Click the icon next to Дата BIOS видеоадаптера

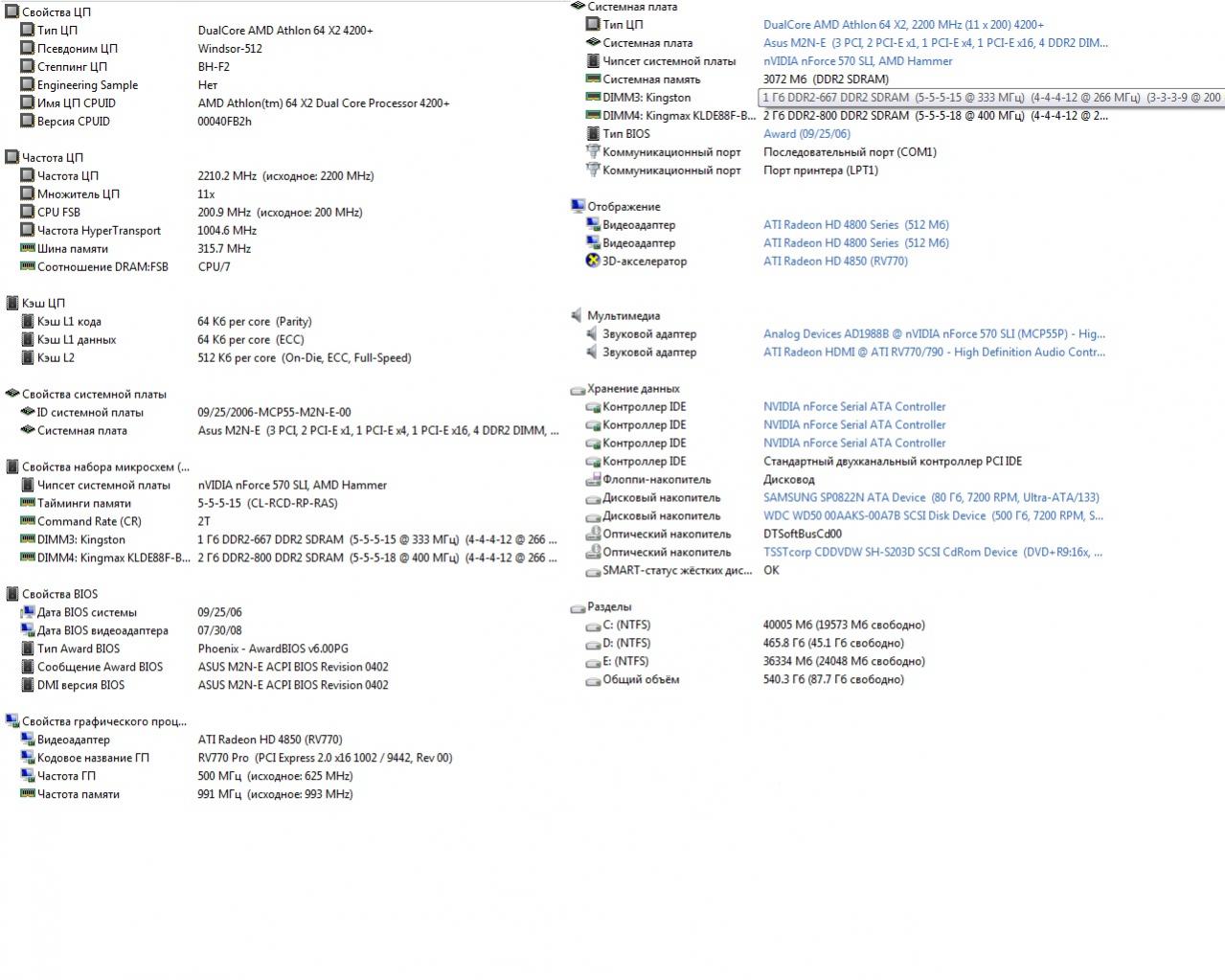27,630
